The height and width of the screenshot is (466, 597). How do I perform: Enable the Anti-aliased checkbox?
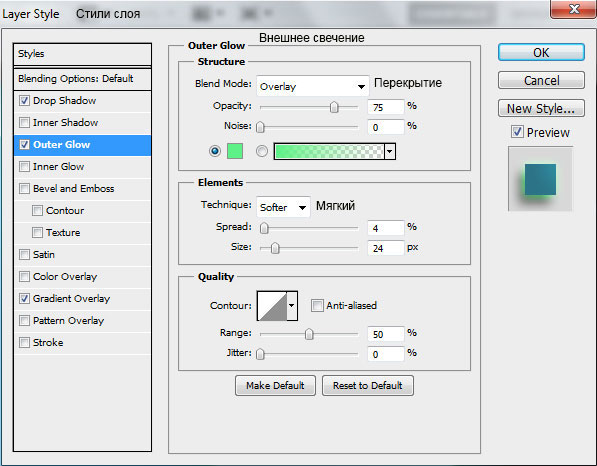pos(317,305)
